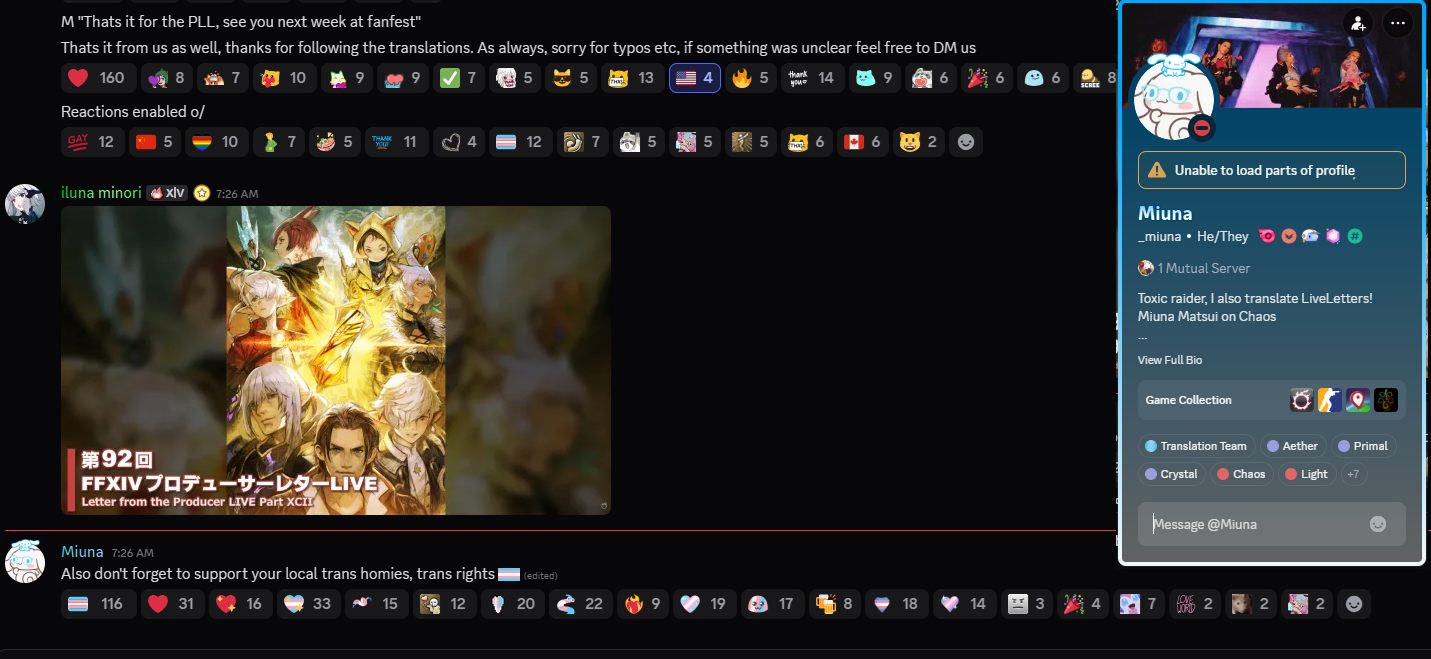Click the Miuna username above trans rights message
Image resolution: width=1431 pixels, height=659 pixels.
(x=82, y=552)
